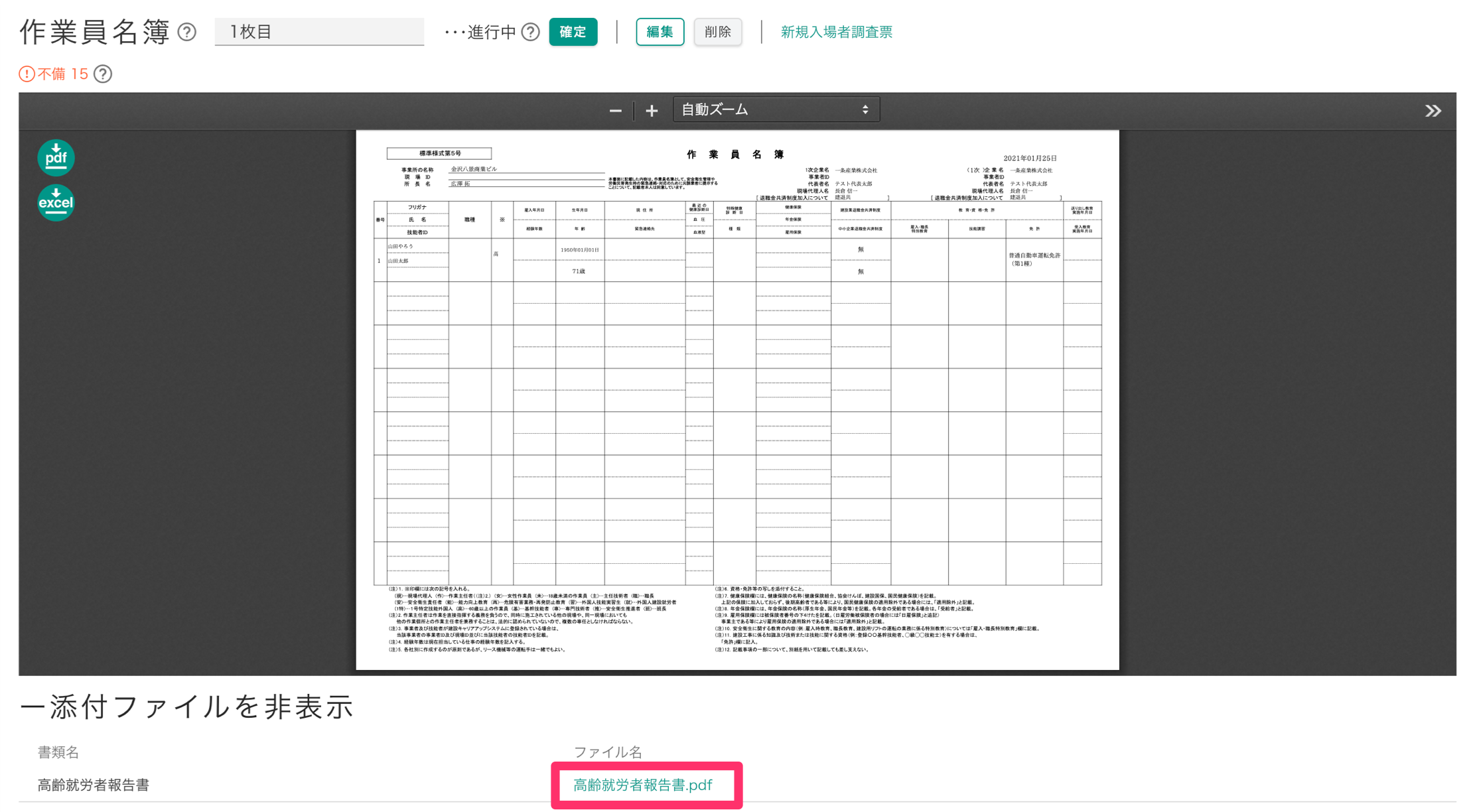Click the 高齢就労者報告書 document name row

(94, 785)
